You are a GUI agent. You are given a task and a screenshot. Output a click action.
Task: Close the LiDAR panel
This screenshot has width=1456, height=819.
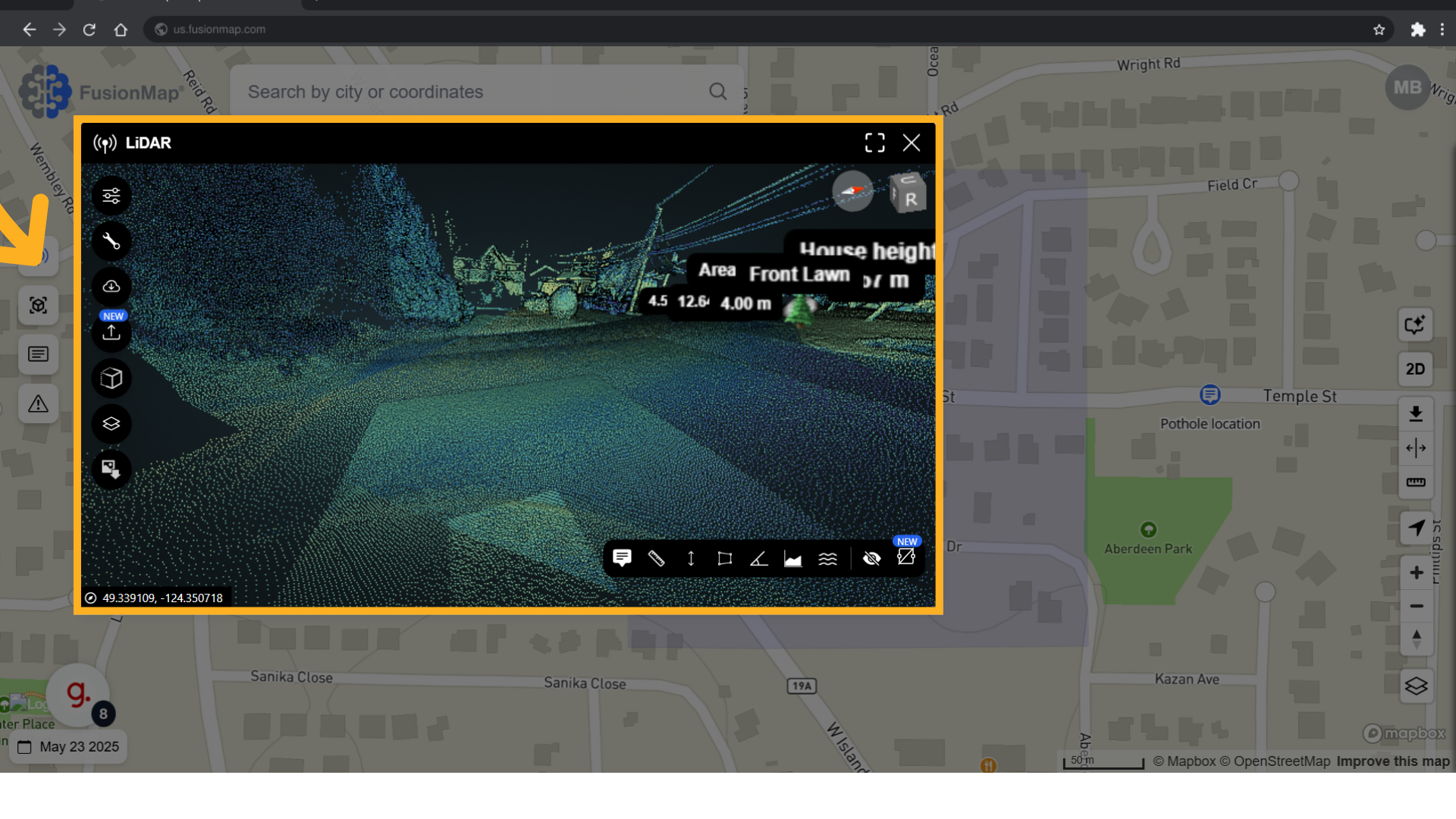coord(912,143)
